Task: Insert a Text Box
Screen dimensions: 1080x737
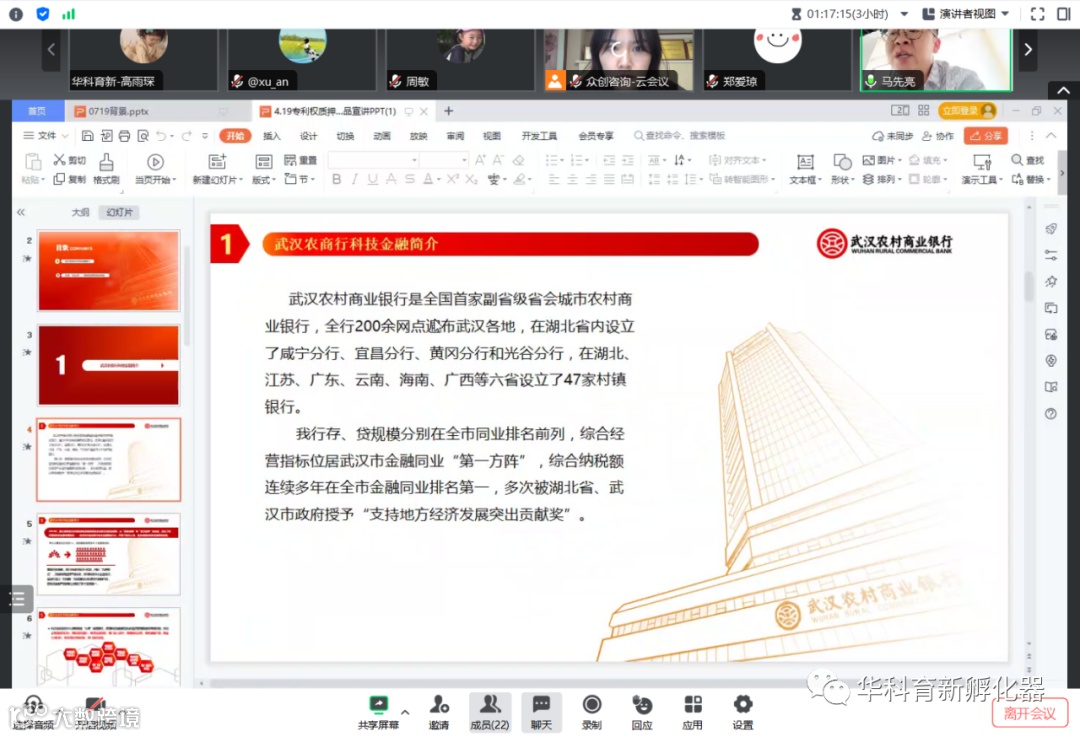Action: [x=805, y=169]
